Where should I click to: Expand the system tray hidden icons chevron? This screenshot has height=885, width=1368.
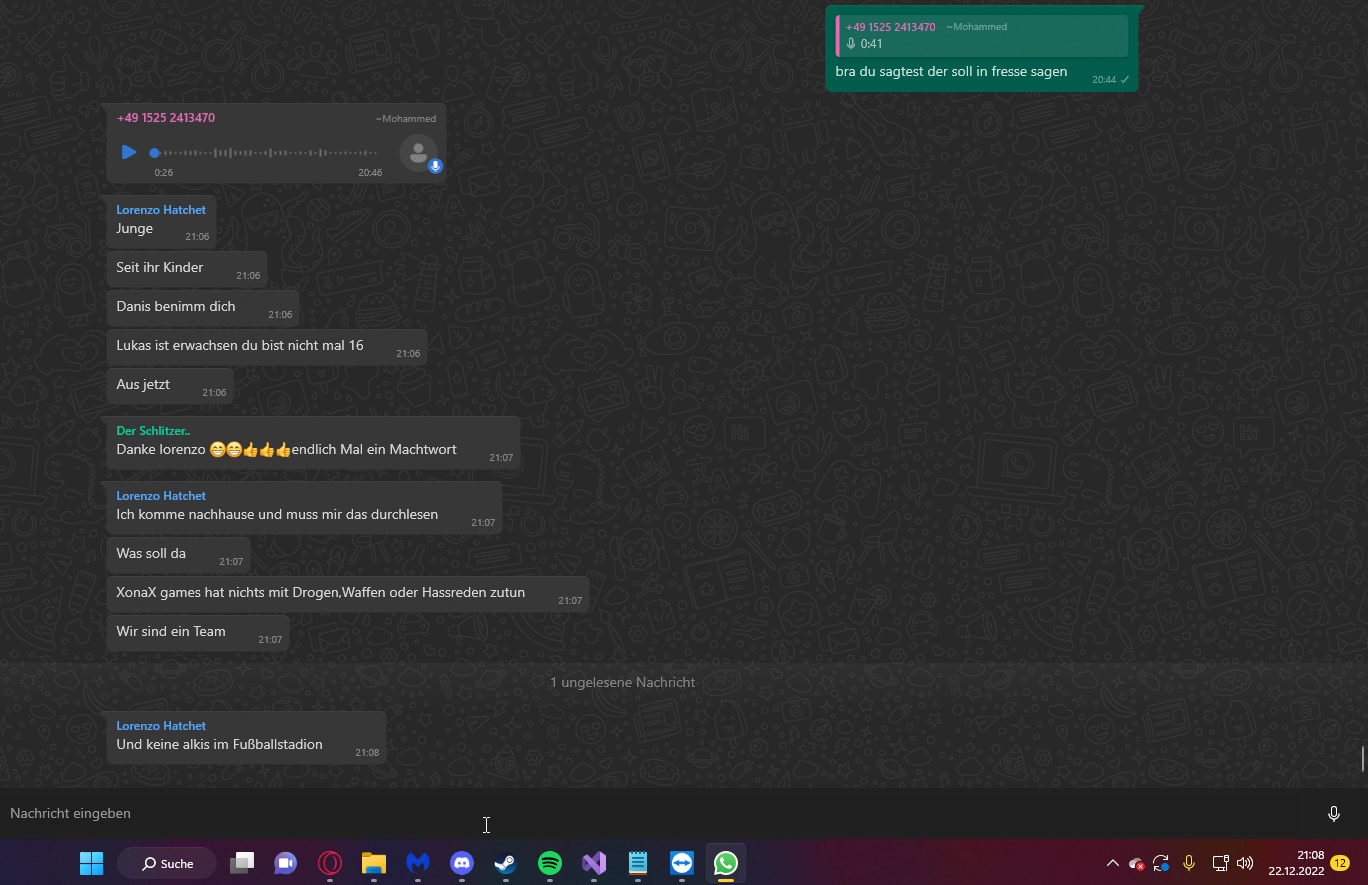(x=1112, y=863)
